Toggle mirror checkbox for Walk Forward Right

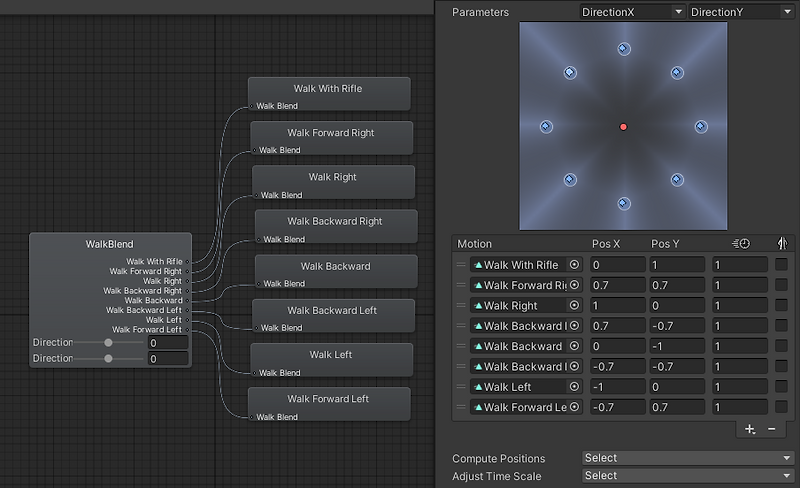(781, 285)
